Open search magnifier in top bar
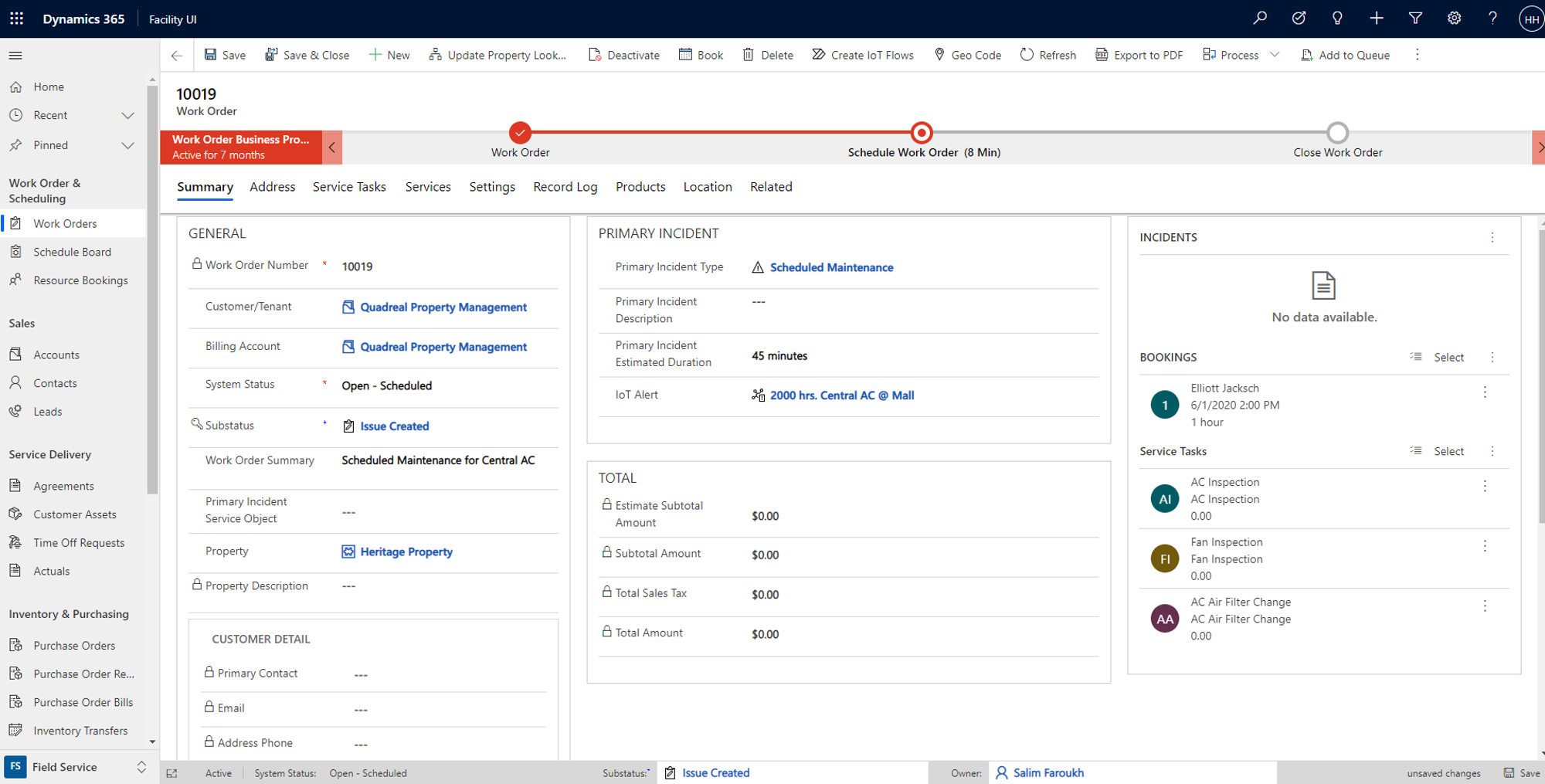This screenshot has width=1545, height=784. click(x=1260, y=18)
